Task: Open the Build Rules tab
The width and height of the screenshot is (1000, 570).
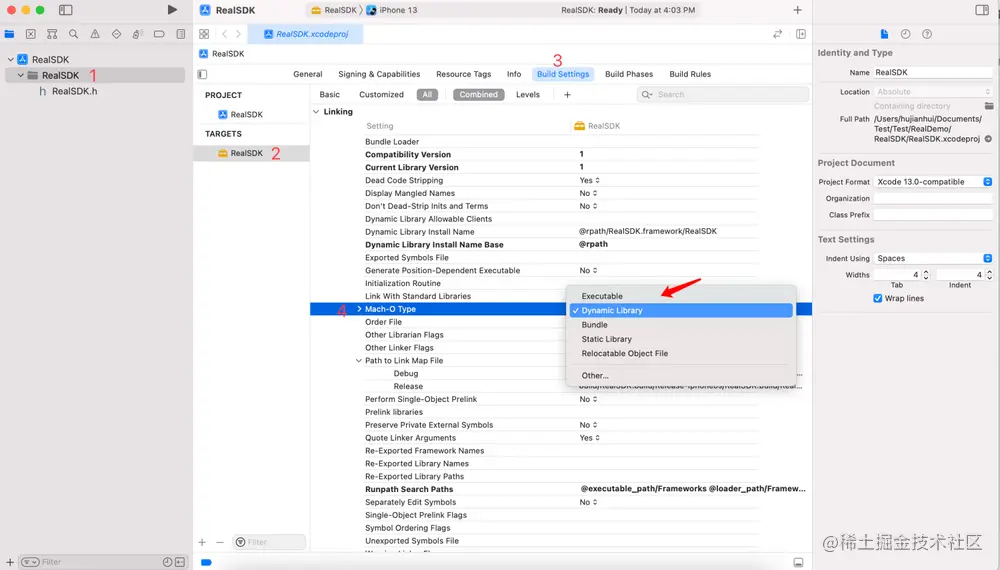Action: tap(690, 74)
